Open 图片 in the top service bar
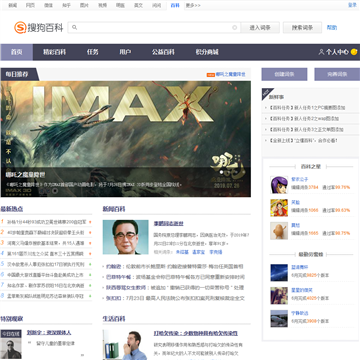 pos(84,5)
